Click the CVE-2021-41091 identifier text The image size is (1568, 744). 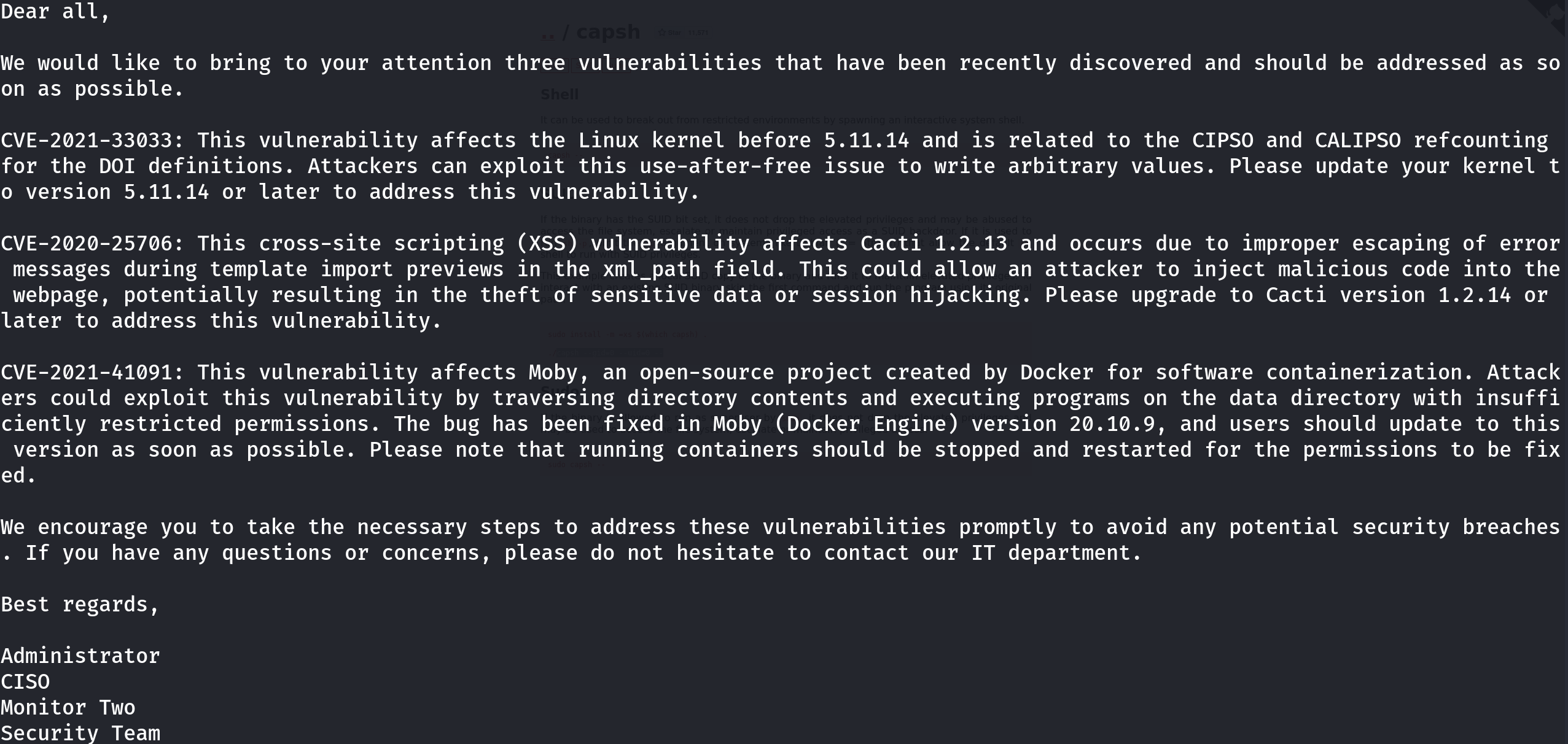[x=87, y=373]
